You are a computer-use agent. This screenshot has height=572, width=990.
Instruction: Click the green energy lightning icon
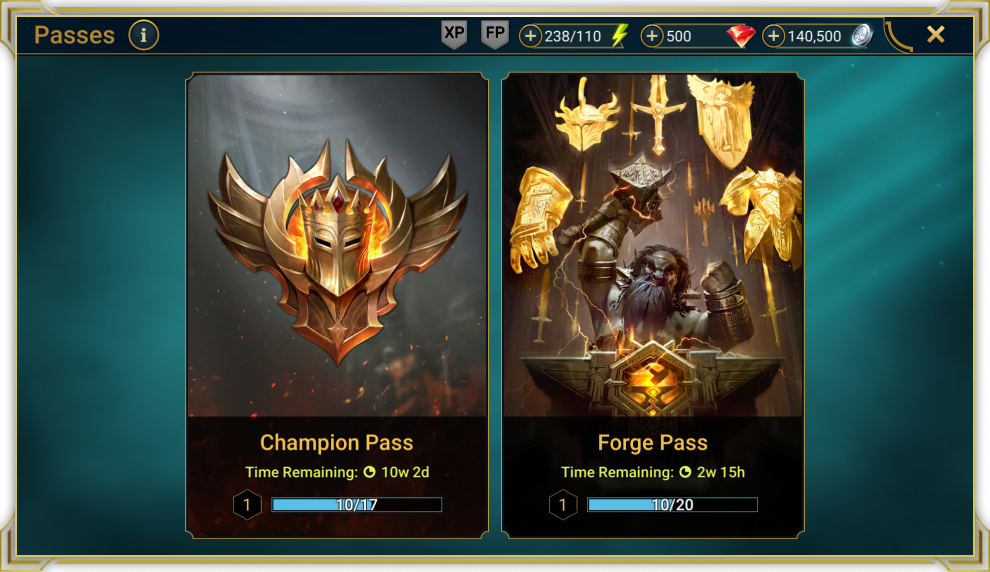(619, 35)
